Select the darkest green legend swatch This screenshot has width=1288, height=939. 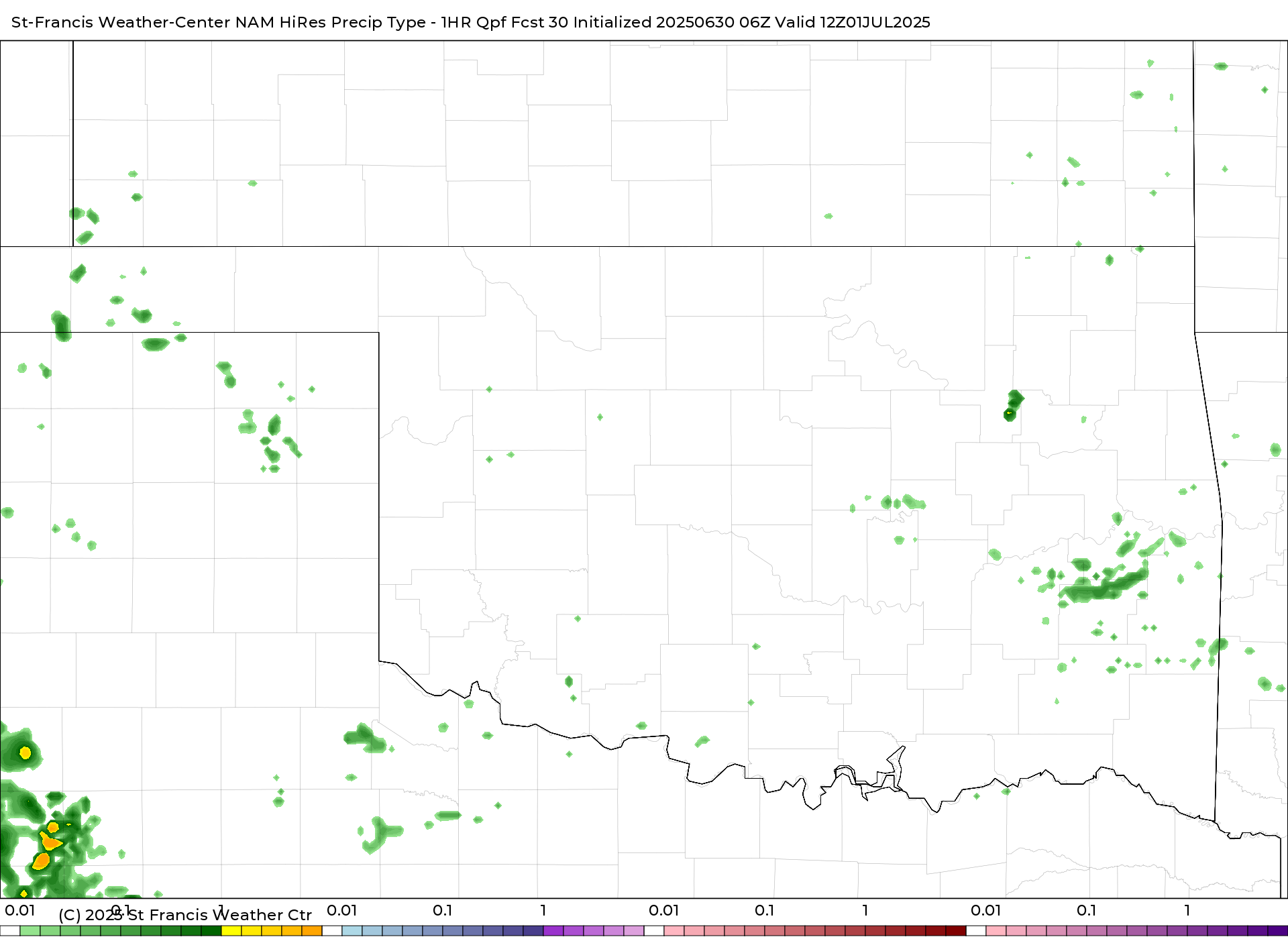point(211,931)
